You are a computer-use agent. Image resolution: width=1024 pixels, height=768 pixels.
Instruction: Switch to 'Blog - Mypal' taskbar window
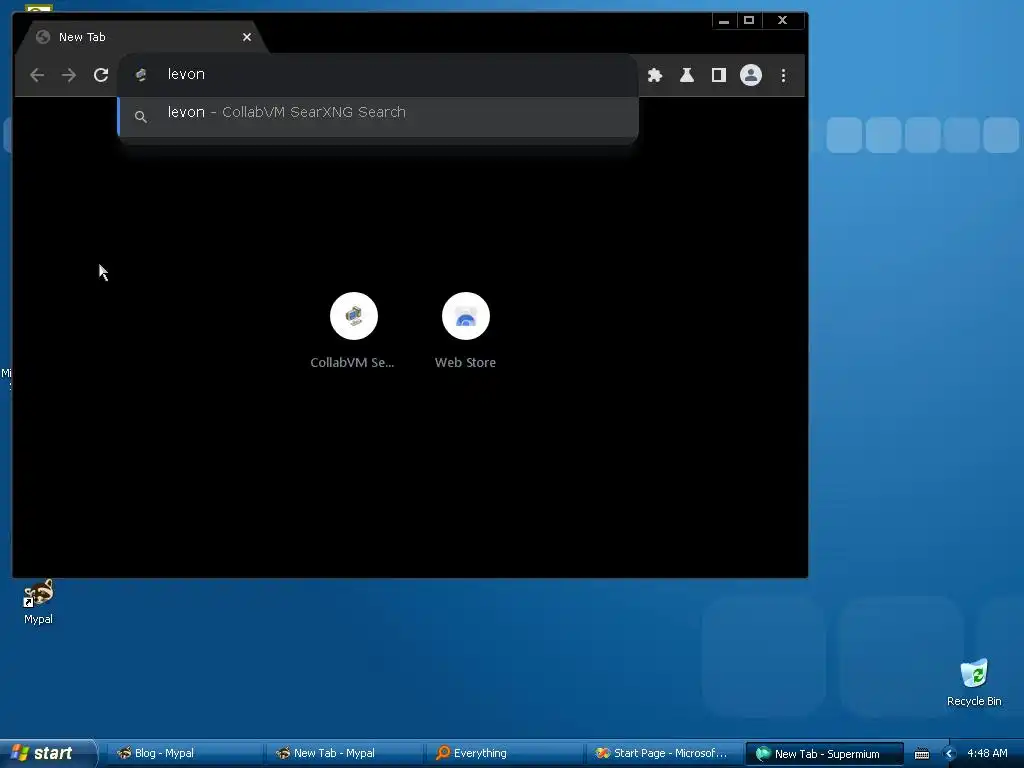coord(184,754)
